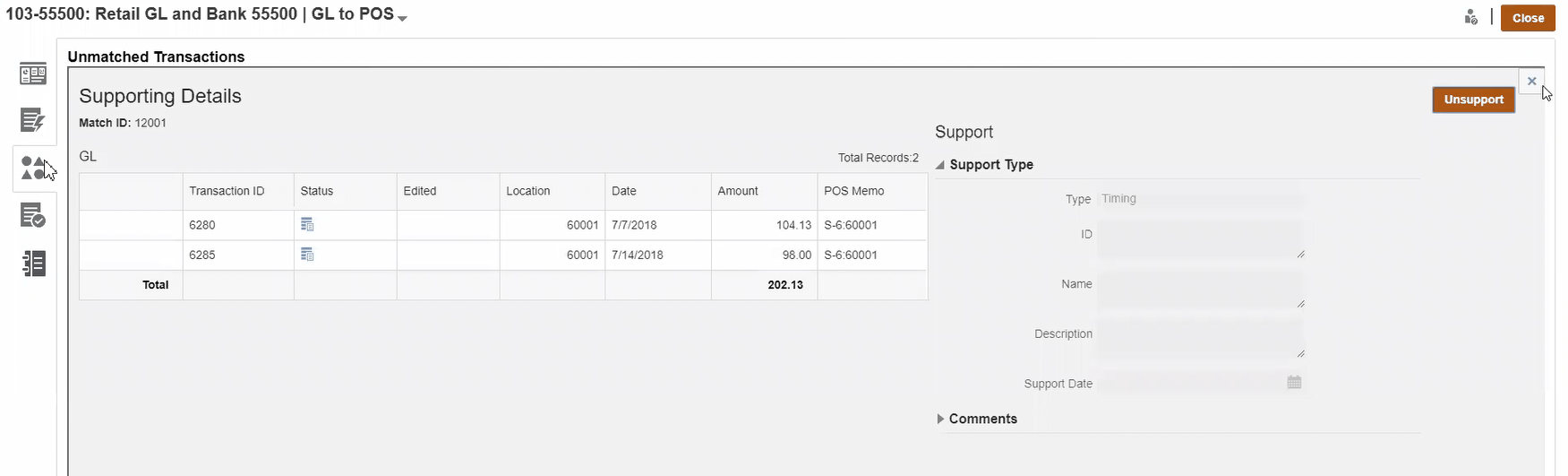Screen dimensions: 1568x476
Task: Open the calendar picker for Support Date
Action: click(1294, 383)
